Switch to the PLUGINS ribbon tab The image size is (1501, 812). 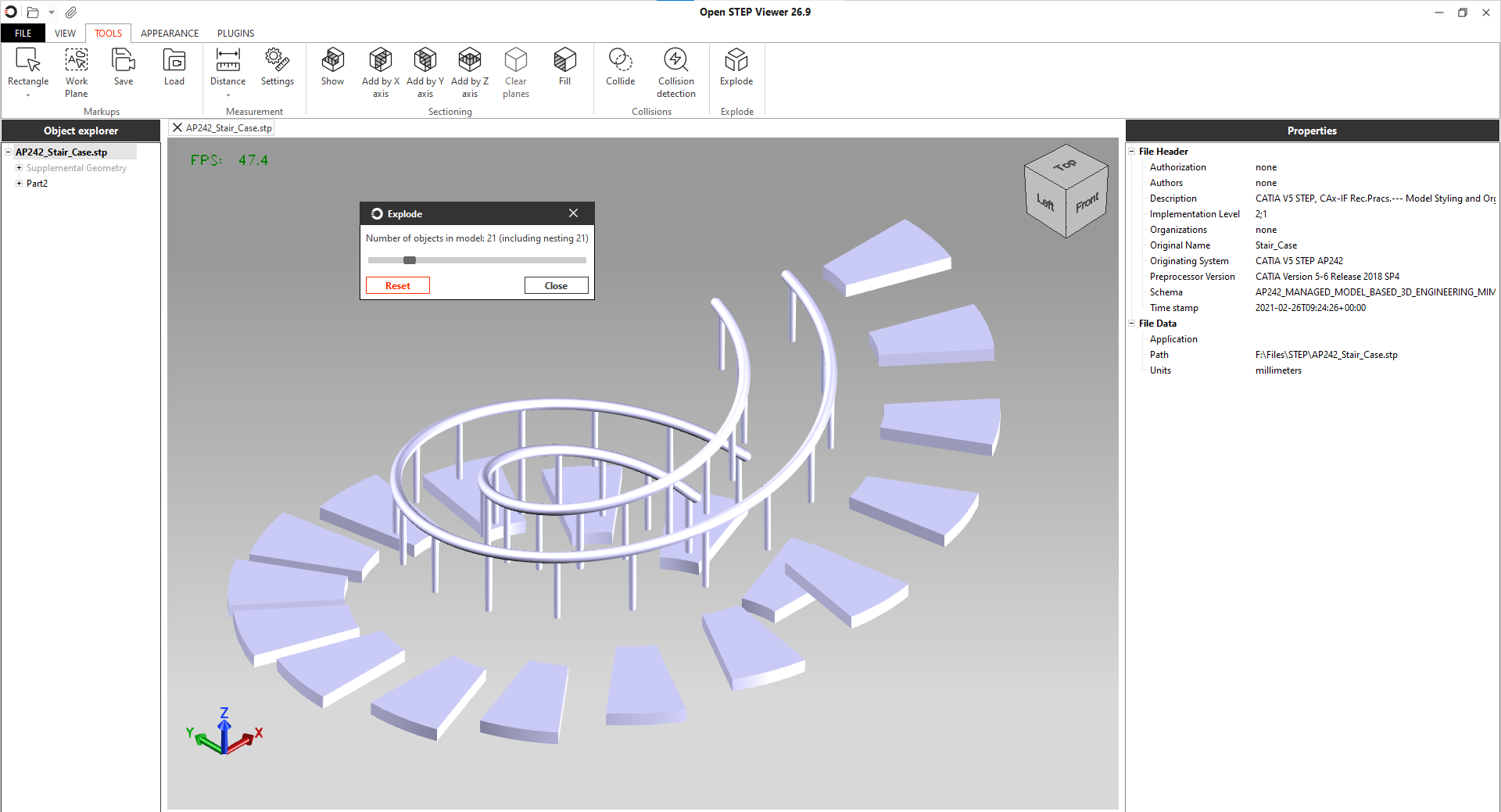pyautogui.click(x=235, y=34)
